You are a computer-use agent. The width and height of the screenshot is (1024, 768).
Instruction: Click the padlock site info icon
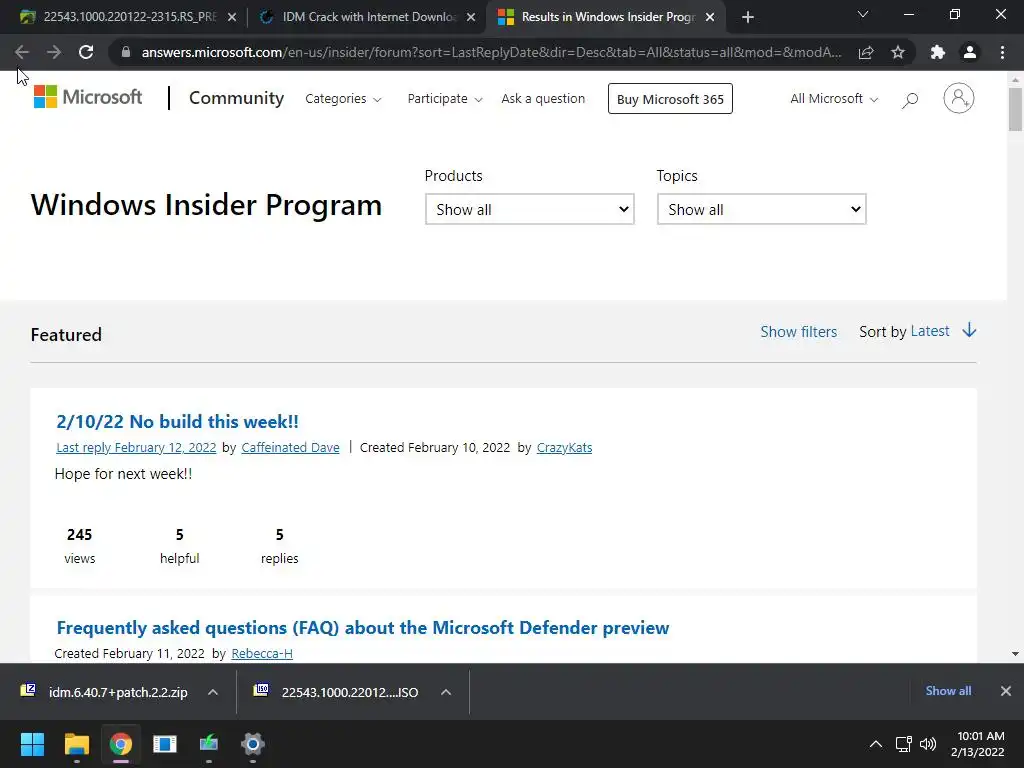pyautogui.click(x=126, y=52)
